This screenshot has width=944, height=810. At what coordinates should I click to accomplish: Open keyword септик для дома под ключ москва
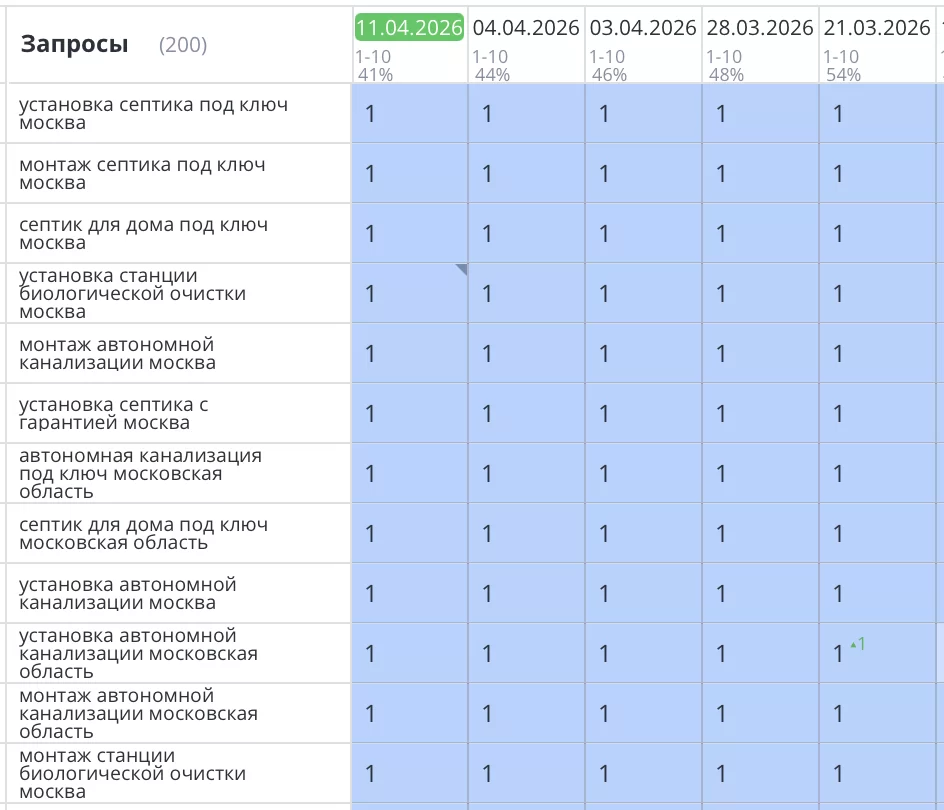coord(150,233)
